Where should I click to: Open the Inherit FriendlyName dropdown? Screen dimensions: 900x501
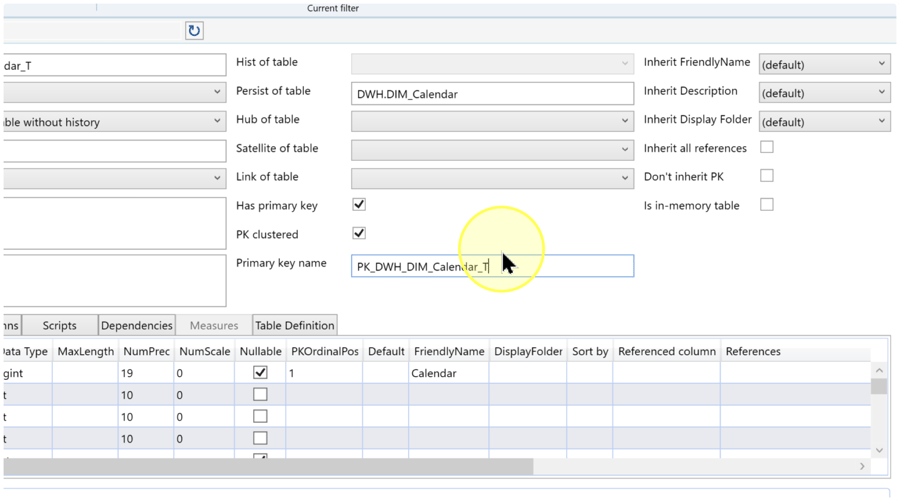825,64
